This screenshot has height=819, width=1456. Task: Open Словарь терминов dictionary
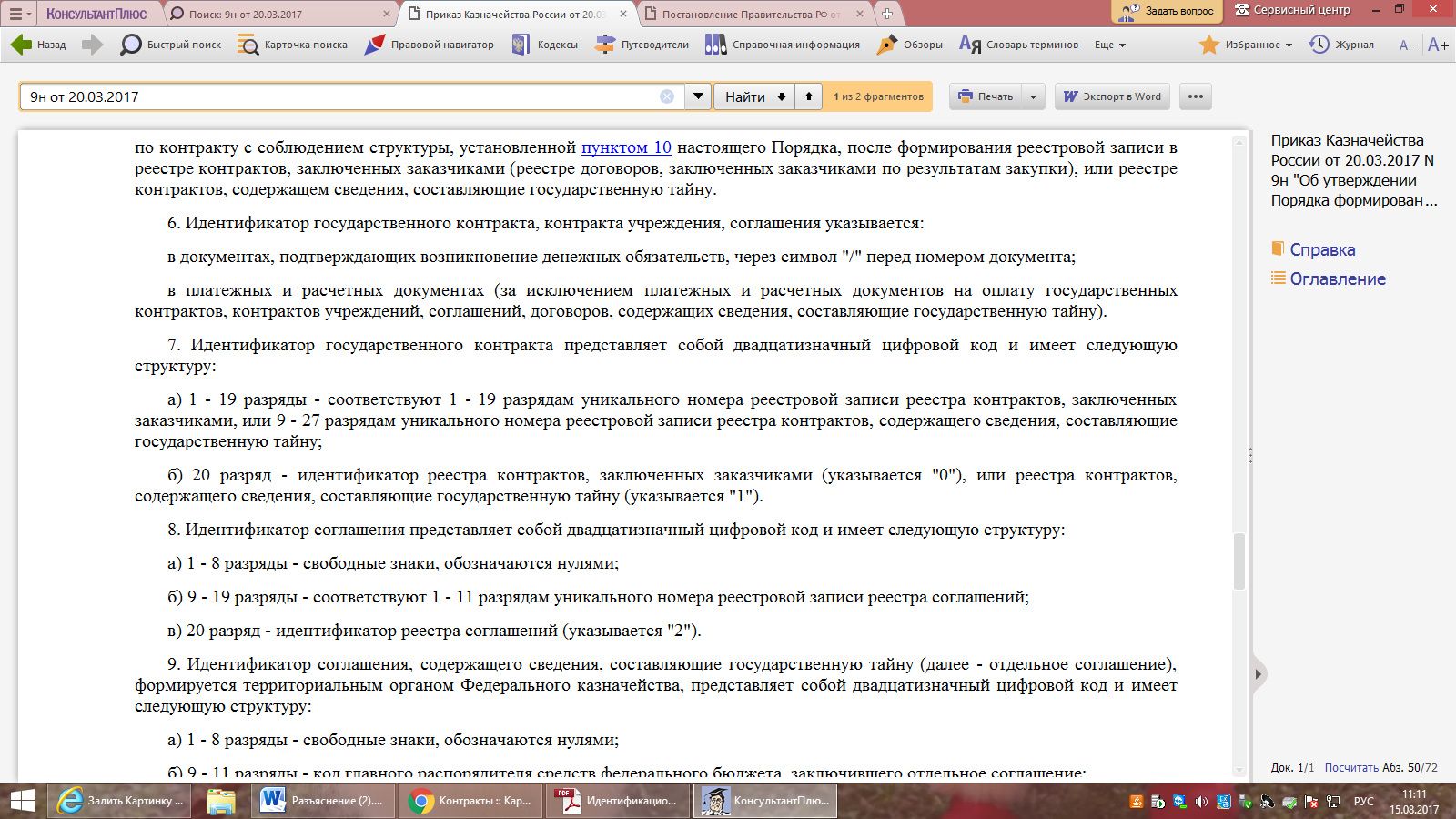click(1018, 45)
